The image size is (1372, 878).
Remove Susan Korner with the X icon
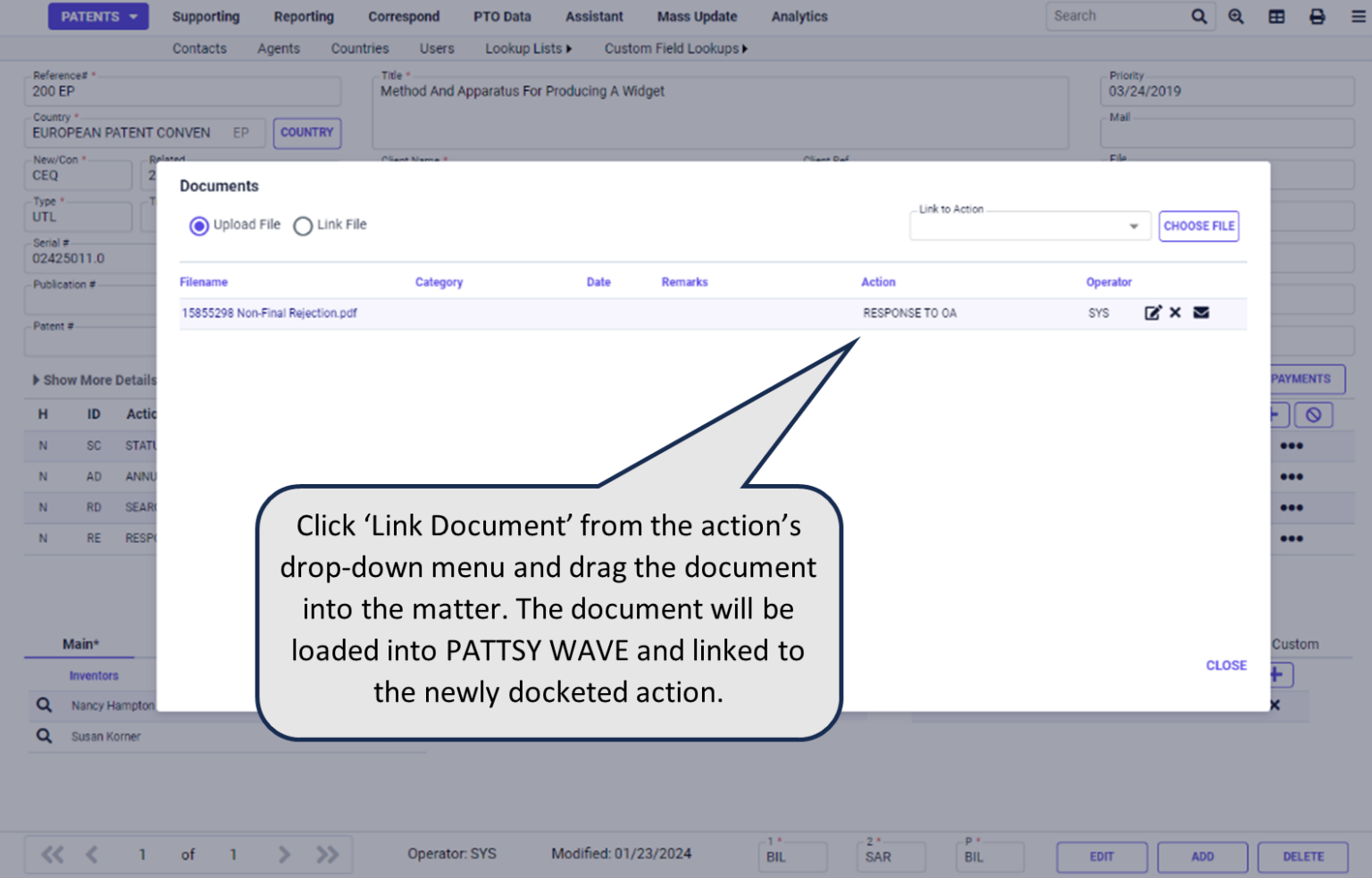(x=1274, y=705)
